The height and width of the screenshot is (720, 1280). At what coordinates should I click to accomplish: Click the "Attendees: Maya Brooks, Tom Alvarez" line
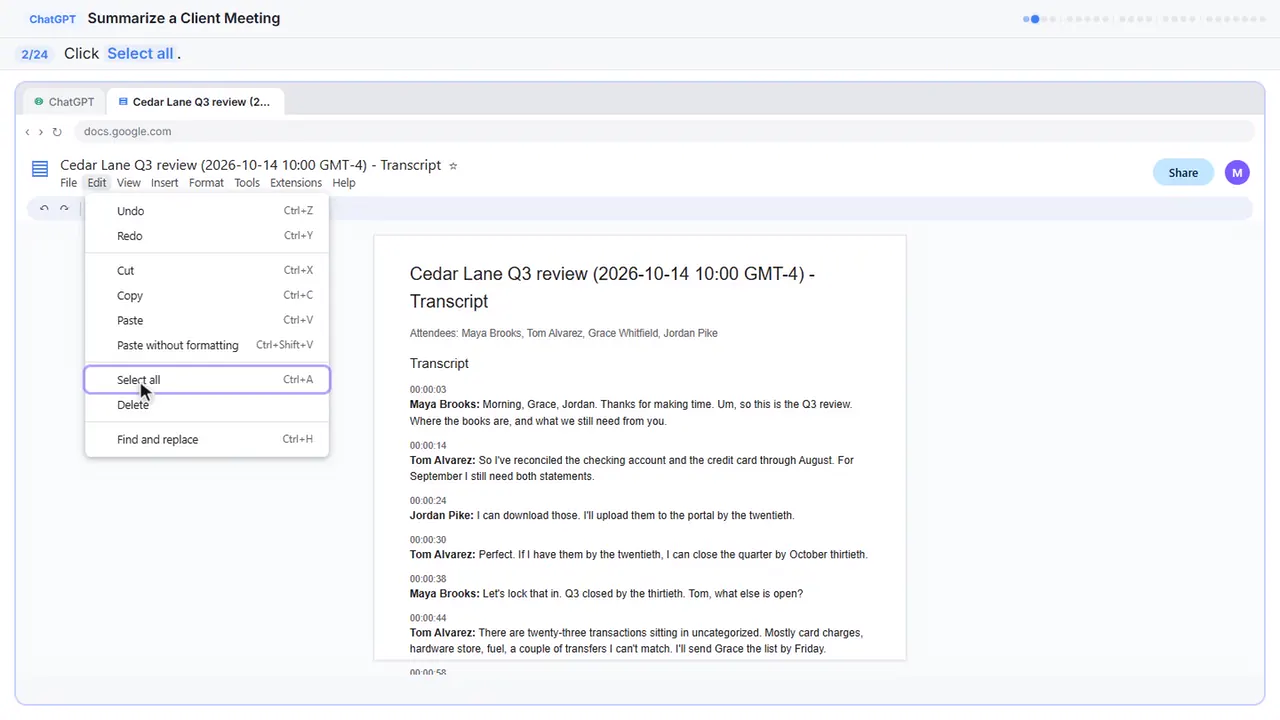point(564,333)
